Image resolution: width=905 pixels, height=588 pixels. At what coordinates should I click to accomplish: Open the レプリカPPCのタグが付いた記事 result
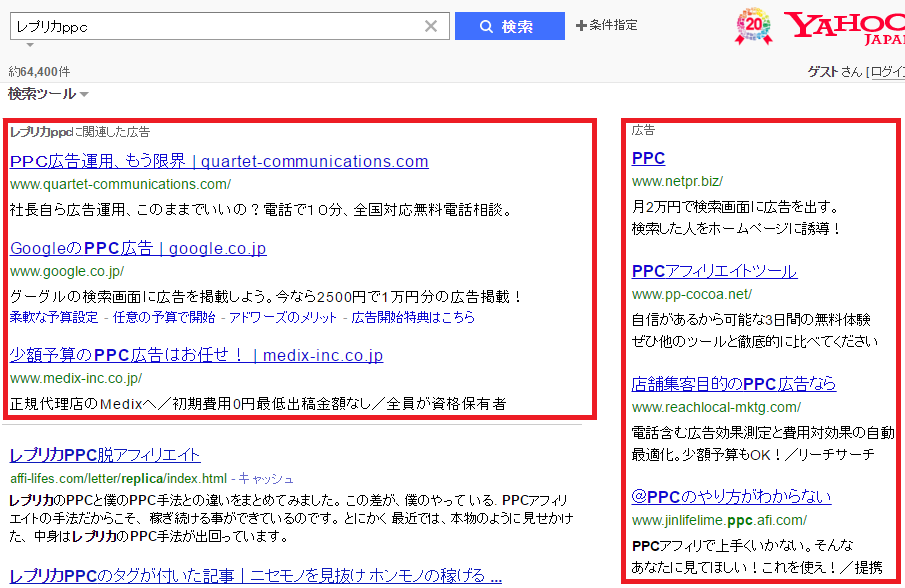tap(256, 576)
